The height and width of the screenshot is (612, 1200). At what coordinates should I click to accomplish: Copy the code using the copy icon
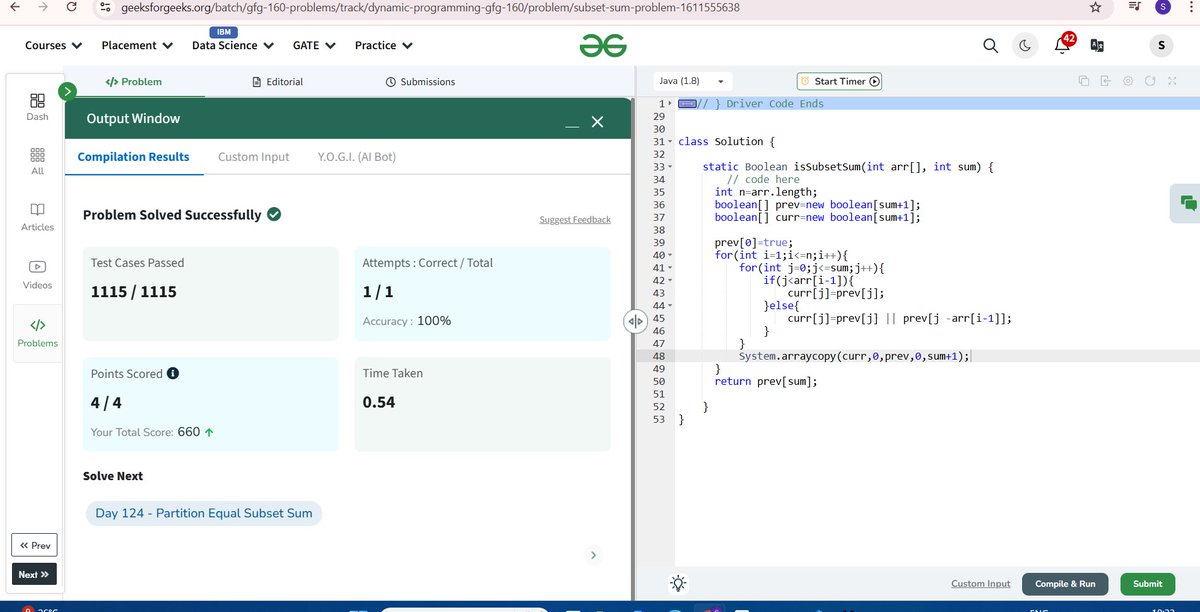(1083, 80)
